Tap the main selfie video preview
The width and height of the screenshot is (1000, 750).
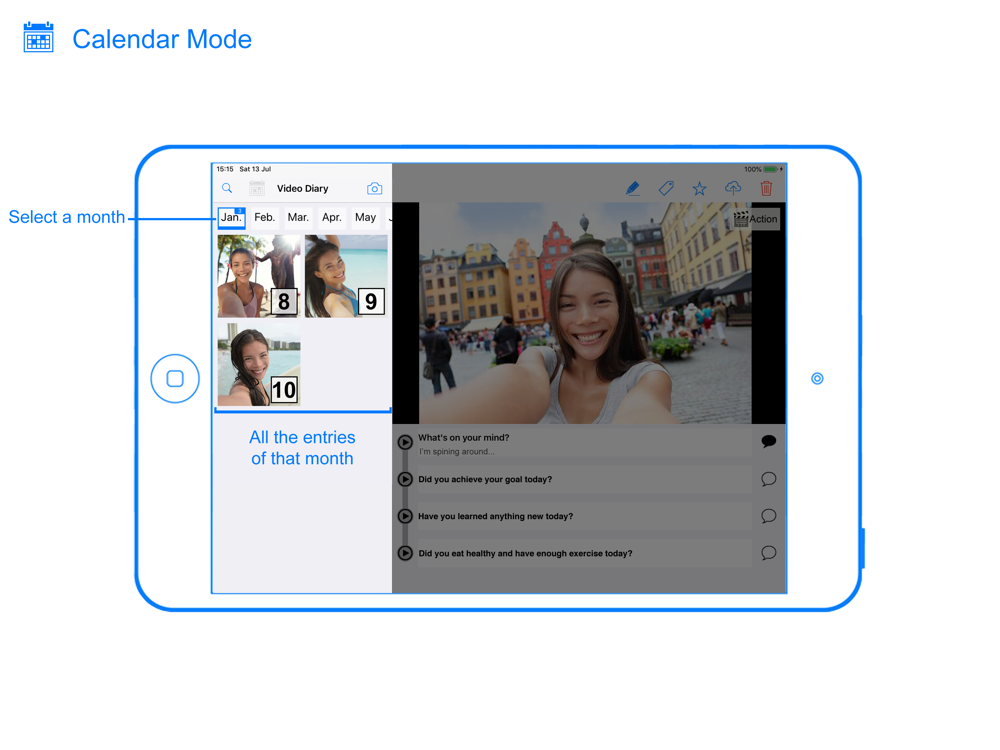pyautogui.click(x=585, y=313)
